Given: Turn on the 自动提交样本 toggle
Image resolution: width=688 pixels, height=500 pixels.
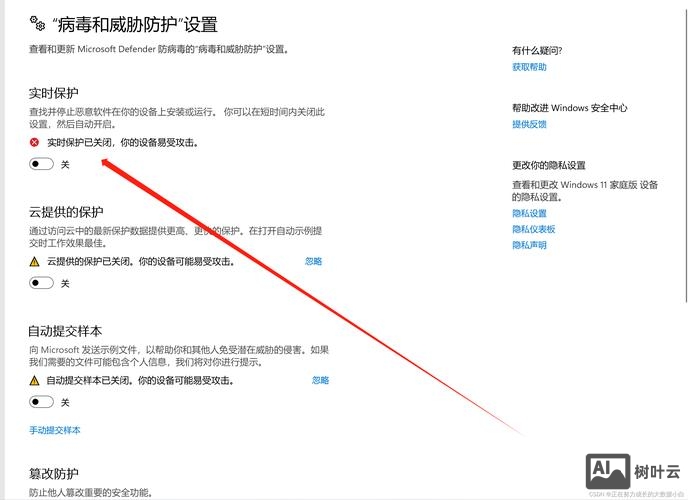Looking at the screenshot, I should tap(41, 402).
